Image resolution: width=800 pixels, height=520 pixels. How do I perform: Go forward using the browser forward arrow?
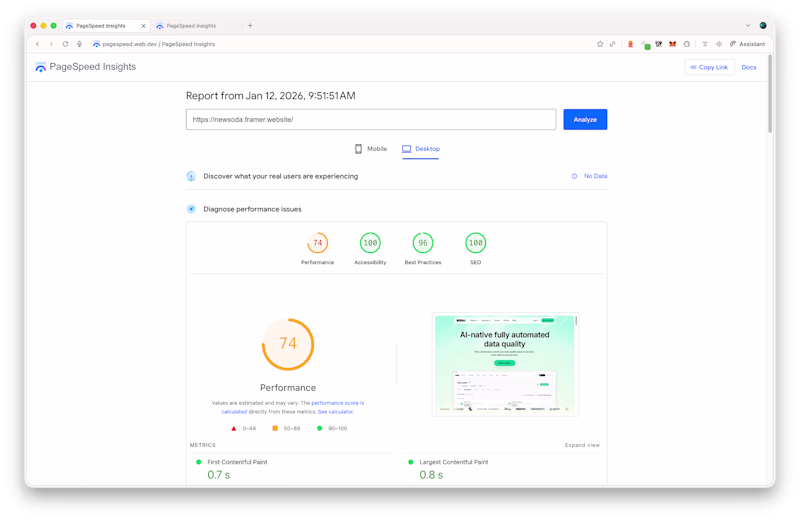(51, 44)
